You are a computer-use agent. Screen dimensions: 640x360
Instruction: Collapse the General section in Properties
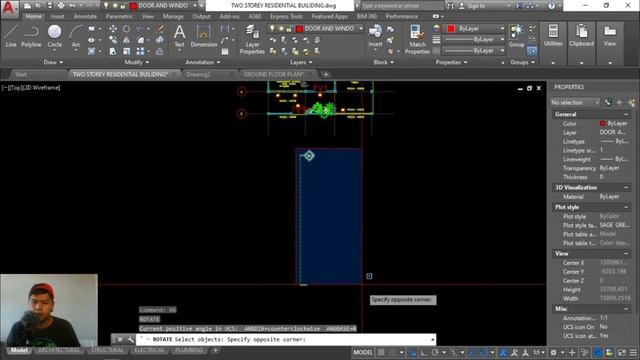pyautogui.click(x=626, y=114)
